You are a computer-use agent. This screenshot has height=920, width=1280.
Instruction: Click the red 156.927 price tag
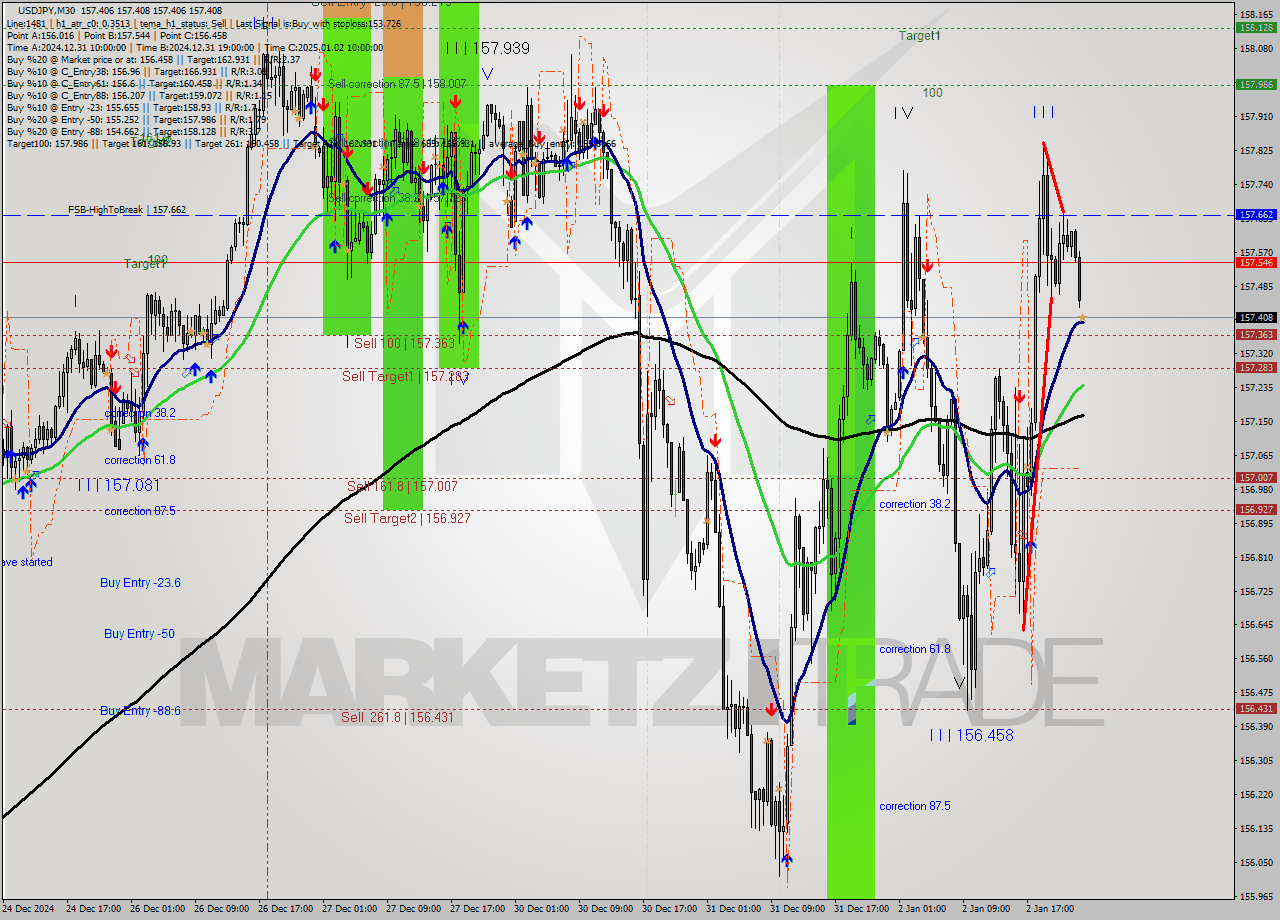(x=1256, y=509)
